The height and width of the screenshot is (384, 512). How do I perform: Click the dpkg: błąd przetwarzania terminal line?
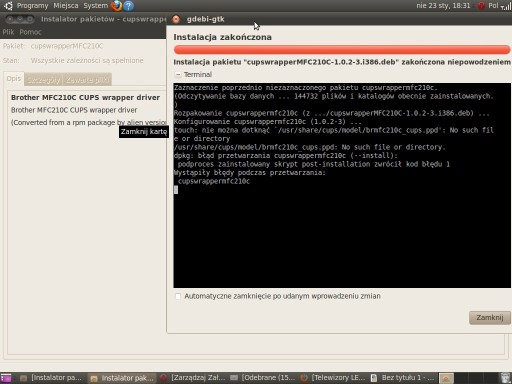(x=286, y=155)
